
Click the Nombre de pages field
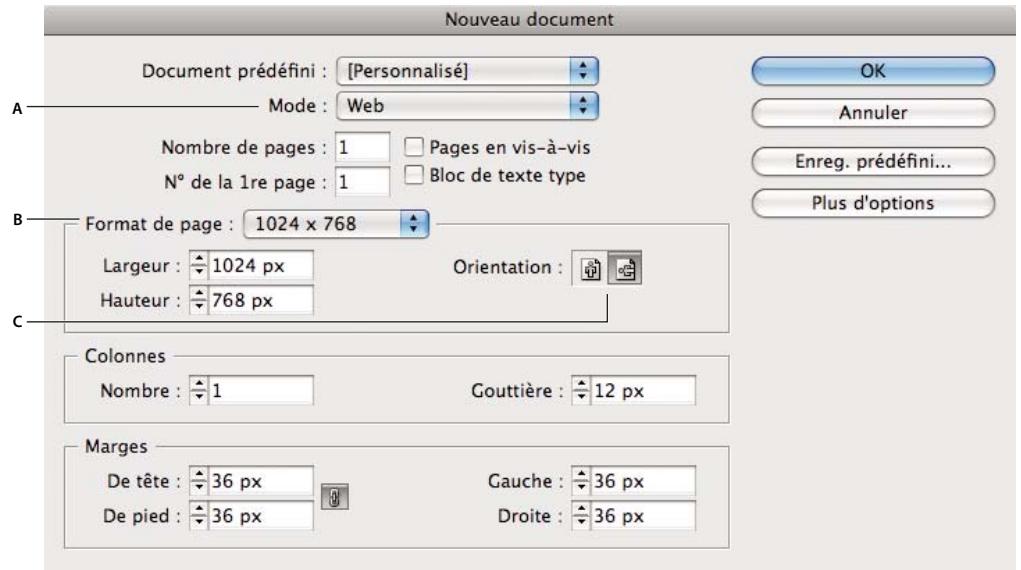point(363,147)
